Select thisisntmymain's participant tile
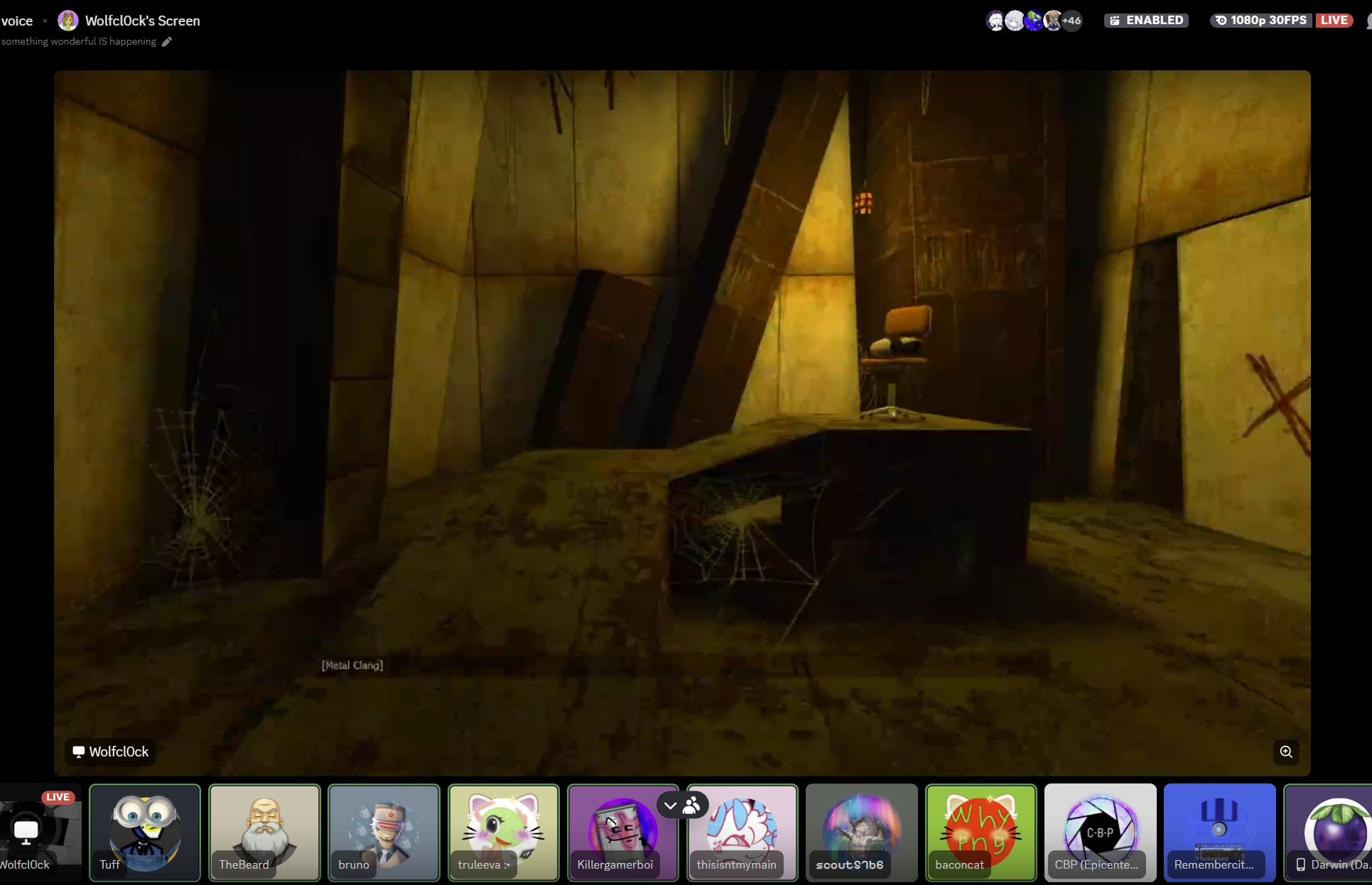 click(x=742, y=832)
